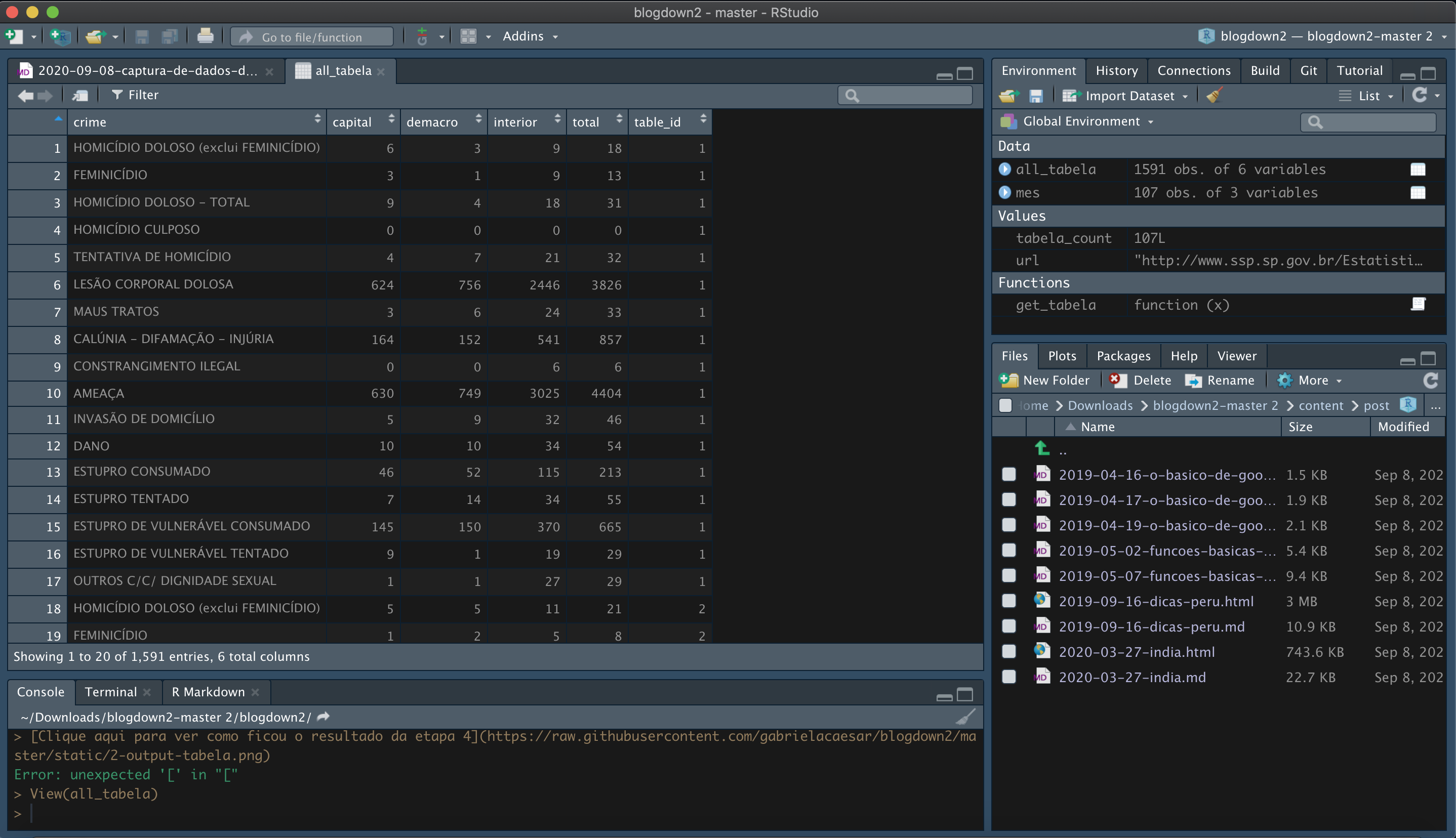Screen dimensions: 1456x838
Task: Click the Filter button in data viewer
Action: [135, 95]
